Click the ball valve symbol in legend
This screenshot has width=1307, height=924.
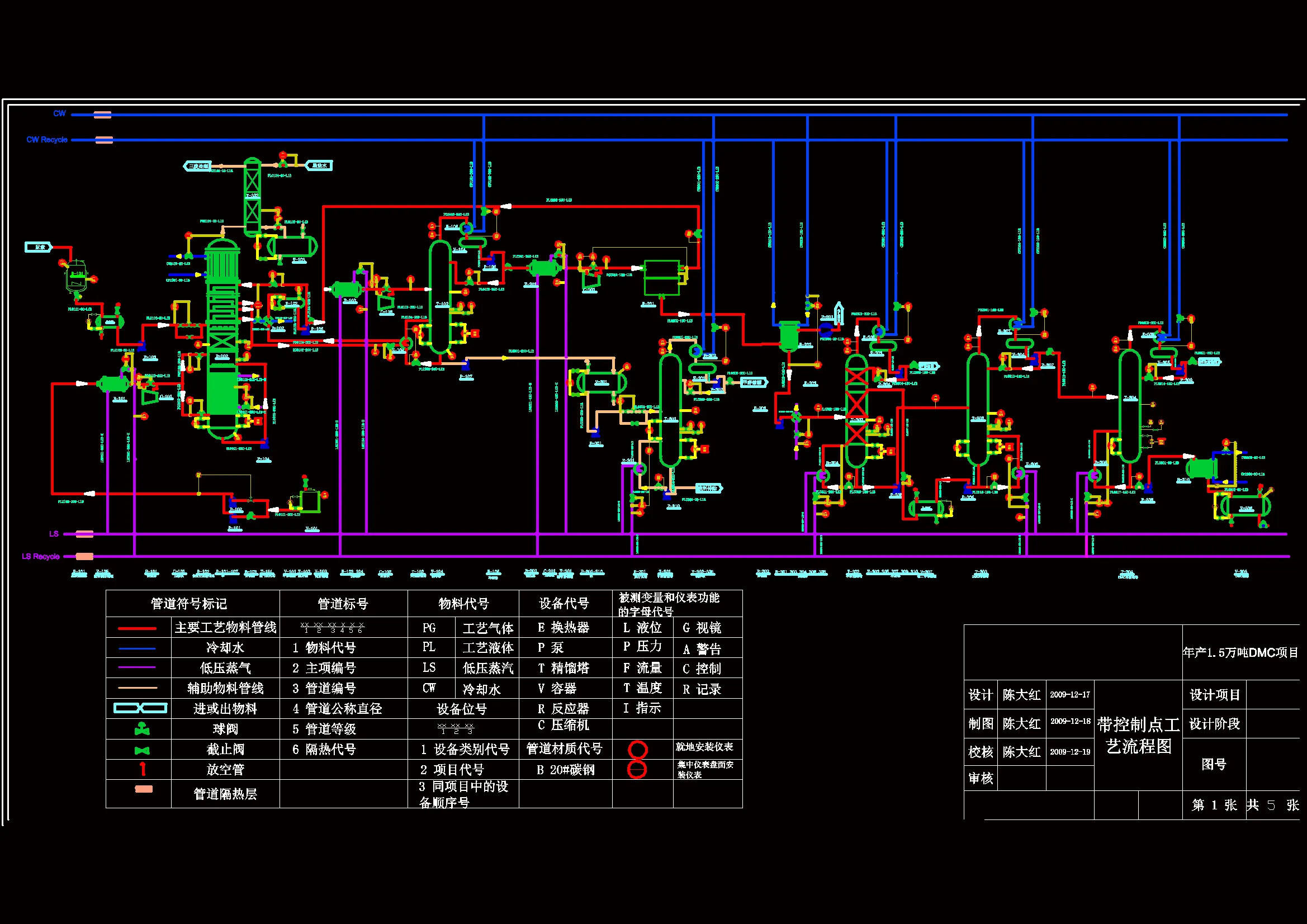tap(142, 728)
